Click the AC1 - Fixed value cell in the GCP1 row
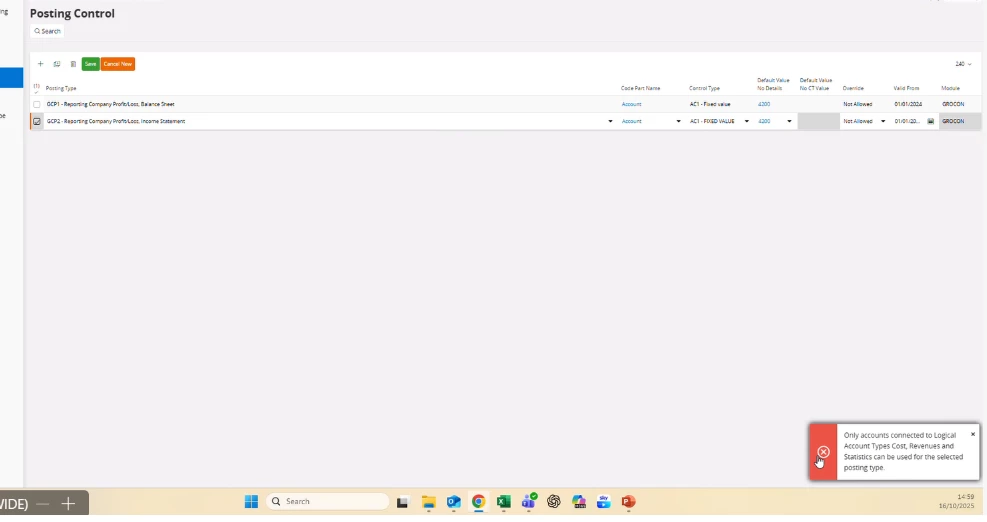The width and height of the screenshot is (987, 522). click(x=710, y=104)
